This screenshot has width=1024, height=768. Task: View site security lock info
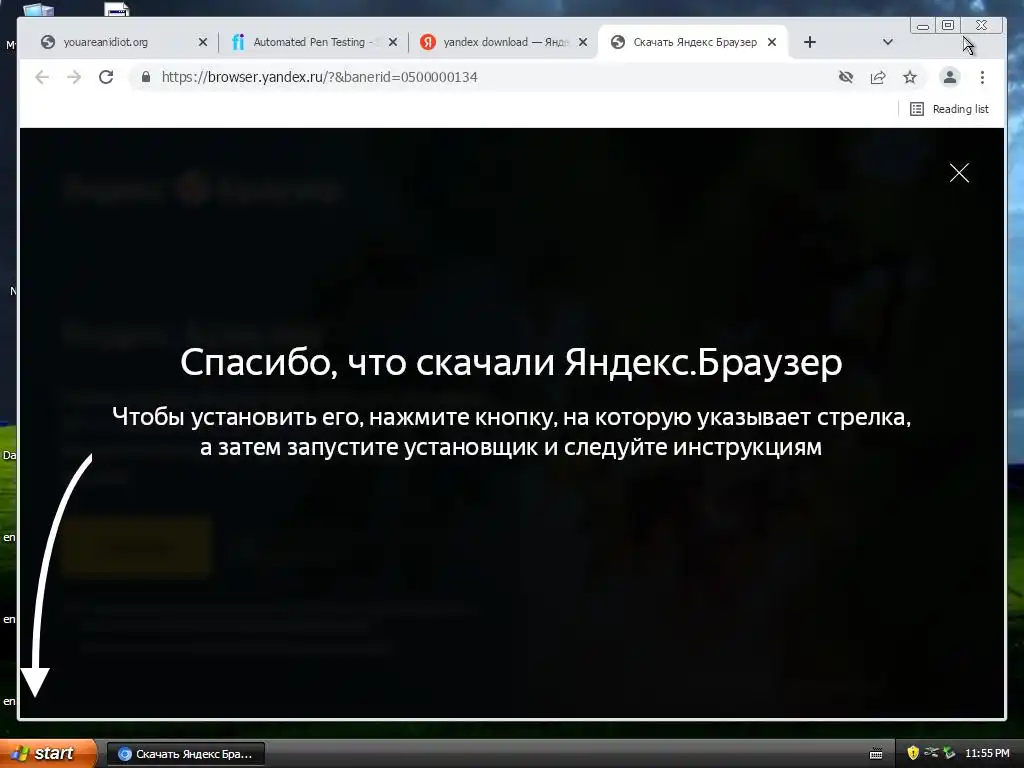click(x=146, y=77)
